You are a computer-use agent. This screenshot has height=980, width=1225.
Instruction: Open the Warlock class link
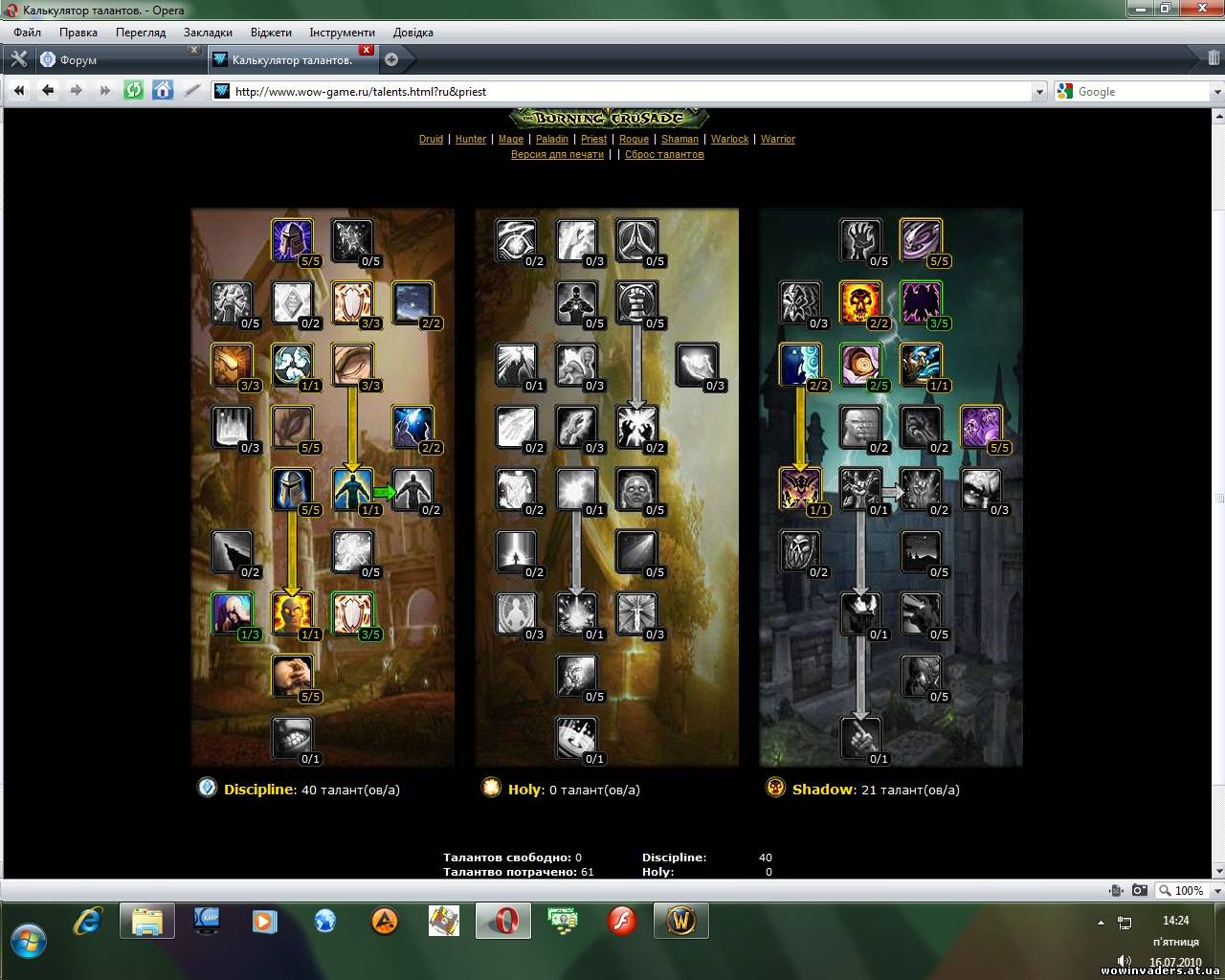click(729, 139)
